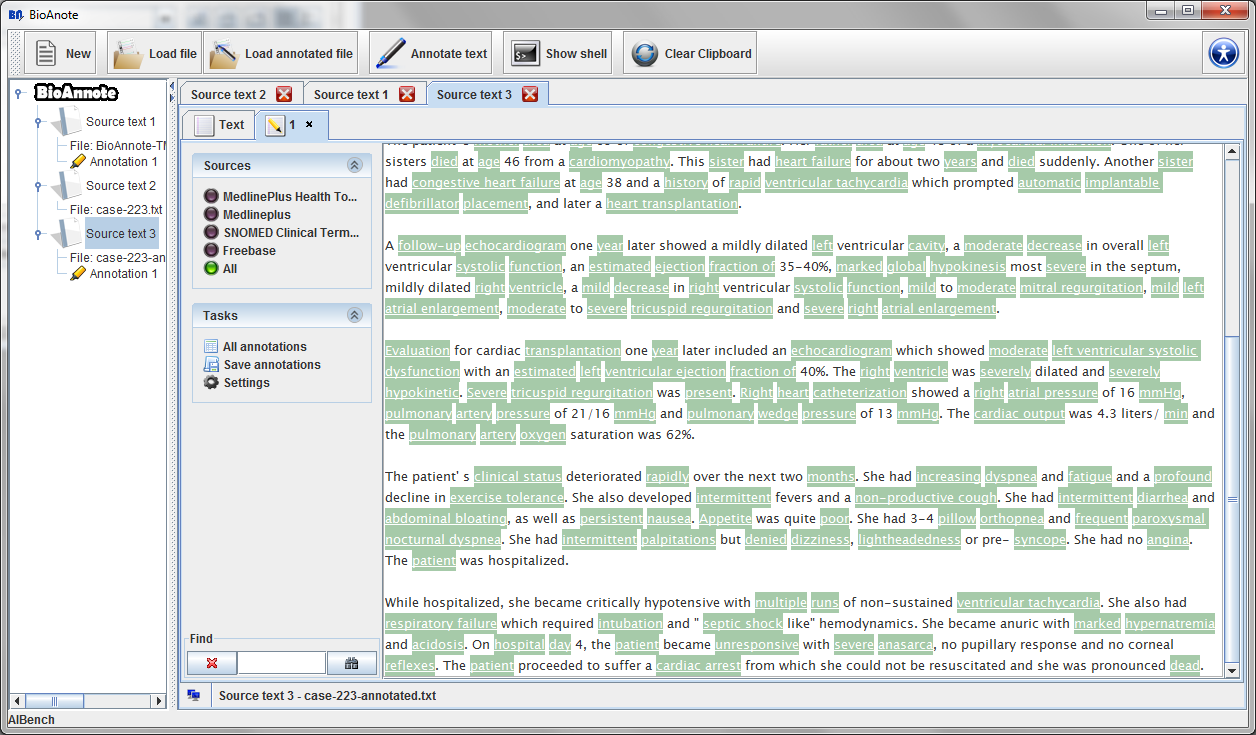1256x735 pixels.
Task: Open the Settings task link
Action: click(246, 383)
